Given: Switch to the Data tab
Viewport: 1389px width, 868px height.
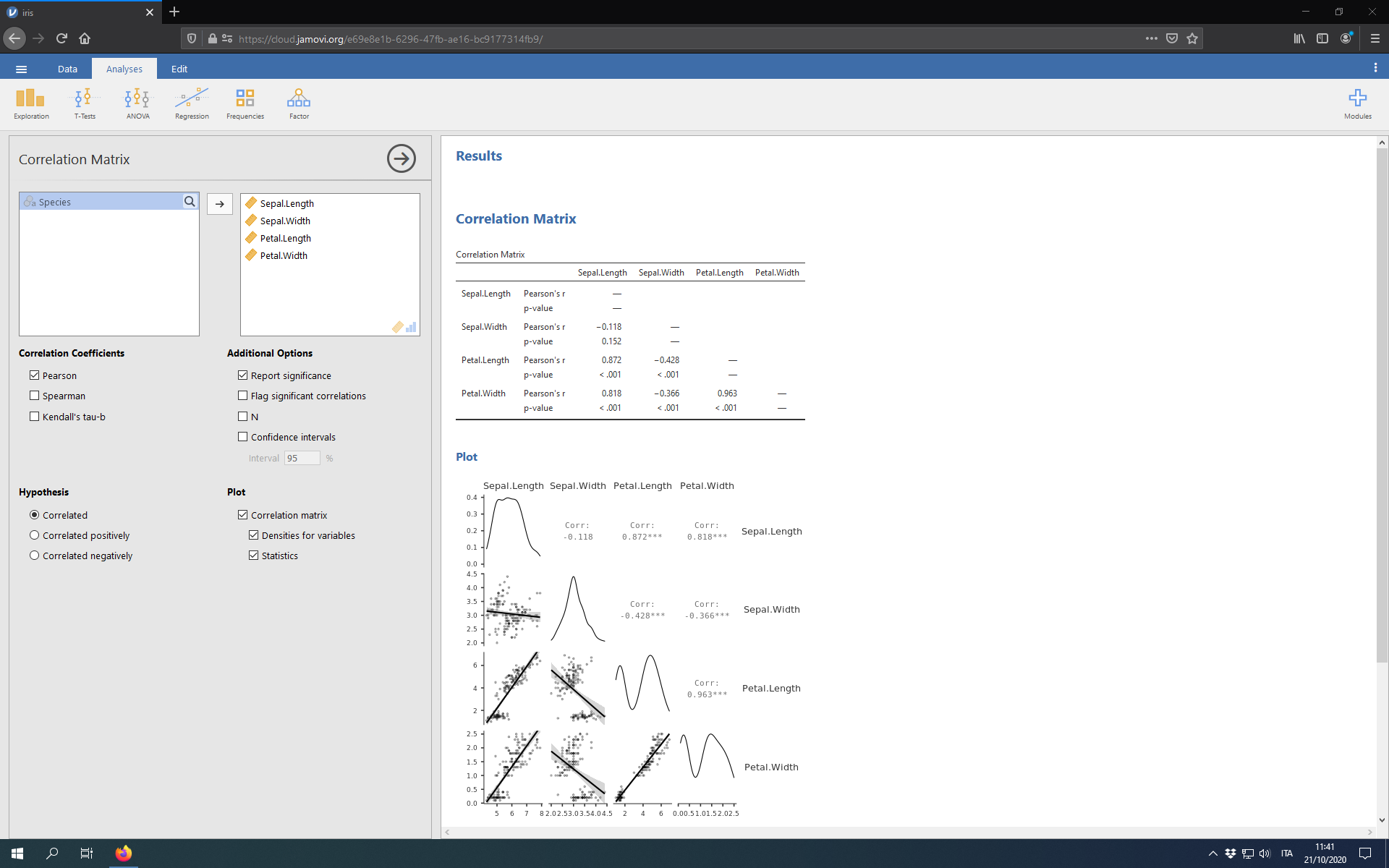Looking at the screenshot, I should pyautogui.click(x=67, y=69).
